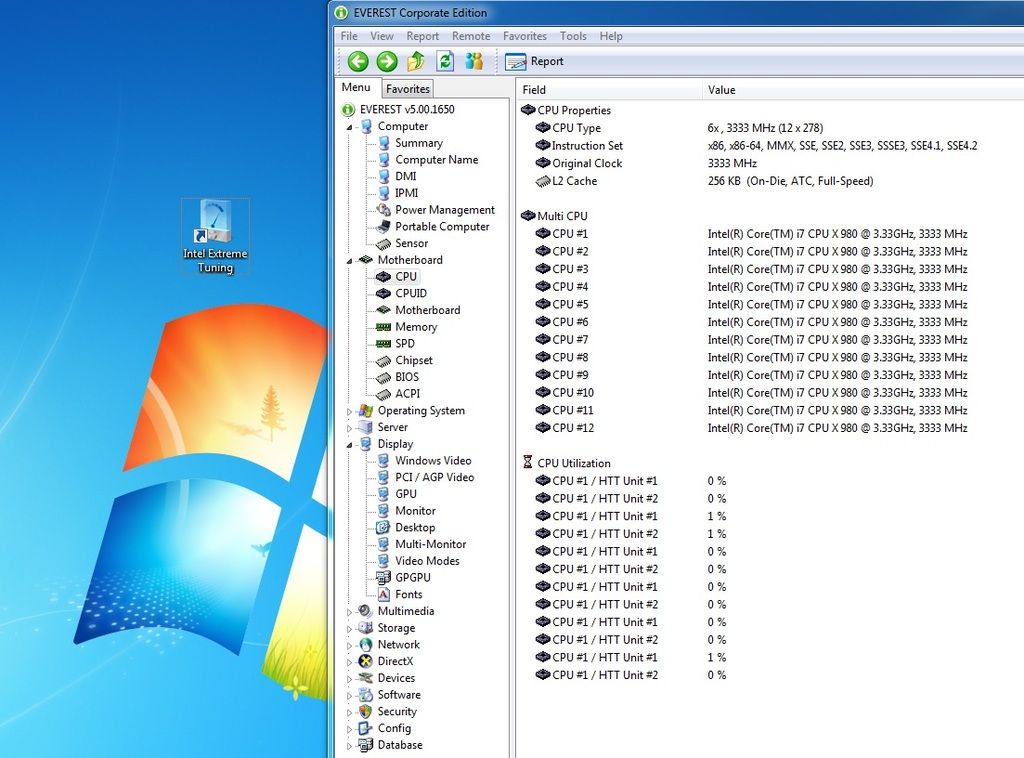This screenshot has width=1024, height=758.
Task: Click the Windows Video icon in tree
Action: (x=383, y=460)
